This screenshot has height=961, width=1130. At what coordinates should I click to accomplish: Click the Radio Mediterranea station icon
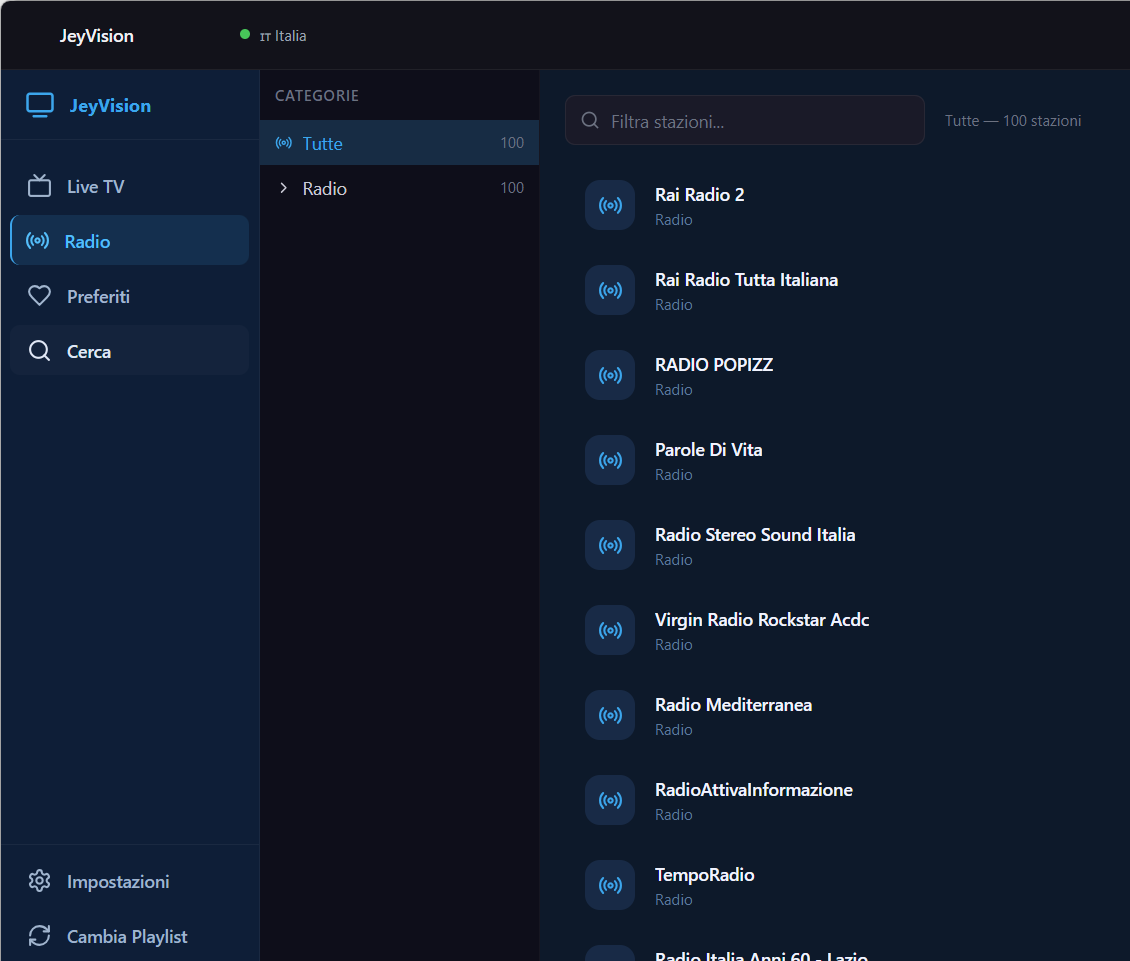pos(610,716)
